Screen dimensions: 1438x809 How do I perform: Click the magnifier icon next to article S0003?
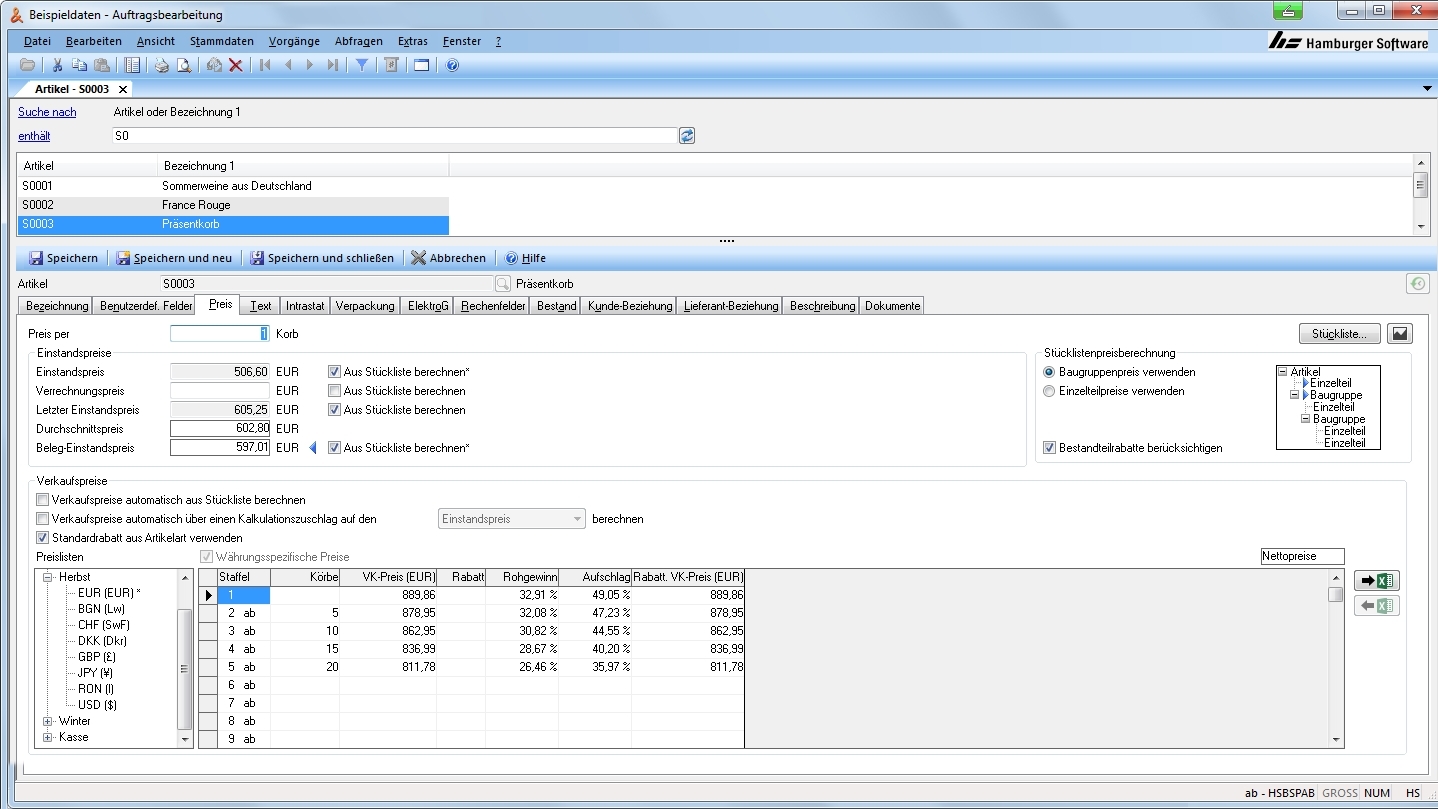click(503, 284)
